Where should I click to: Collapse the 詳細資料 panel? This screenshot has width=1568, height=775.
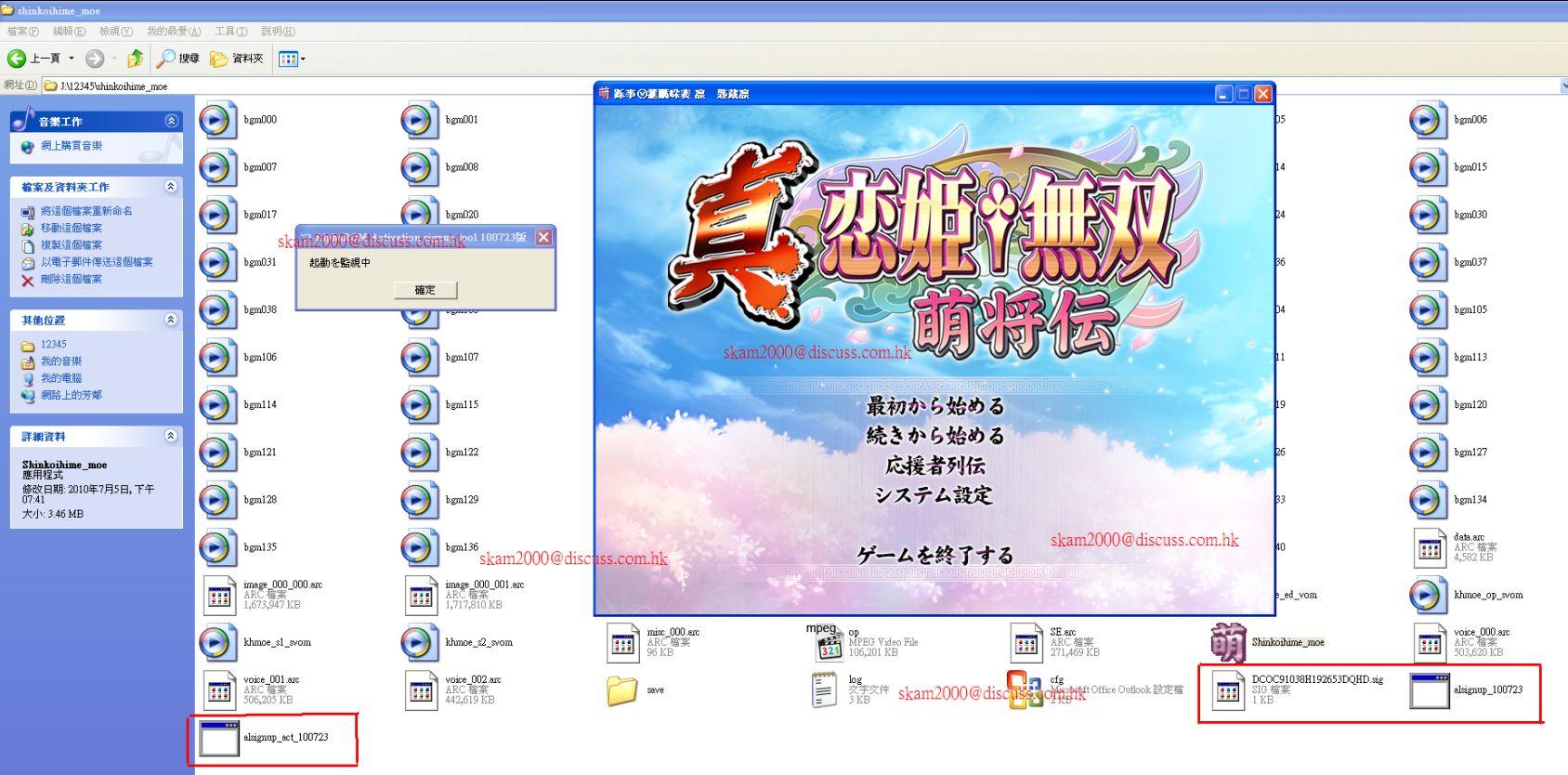[171, 436]
